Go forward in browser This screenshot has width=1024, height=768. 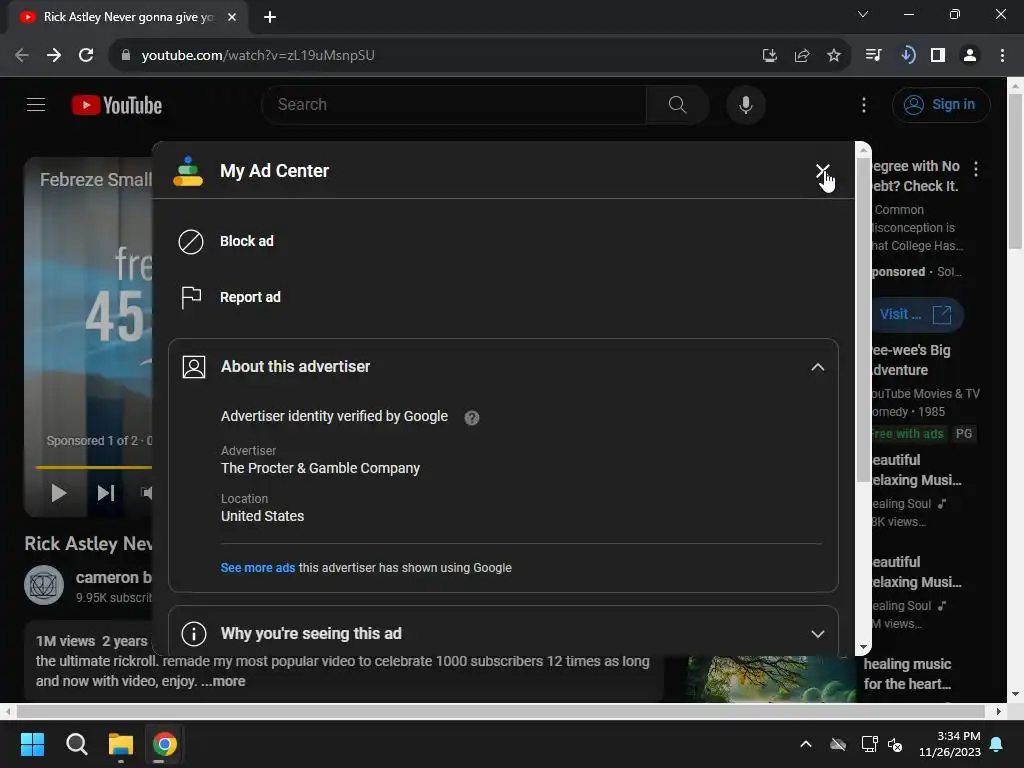point(54,56)
